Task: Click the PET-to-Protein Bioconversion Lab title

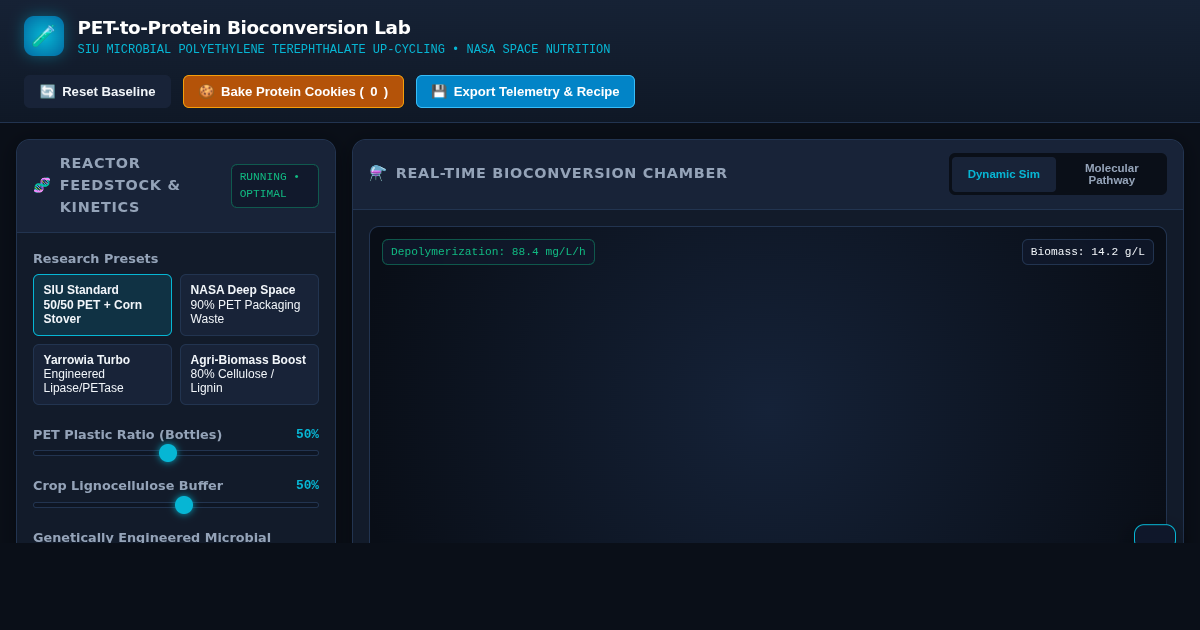Action: tap(244, 28)
